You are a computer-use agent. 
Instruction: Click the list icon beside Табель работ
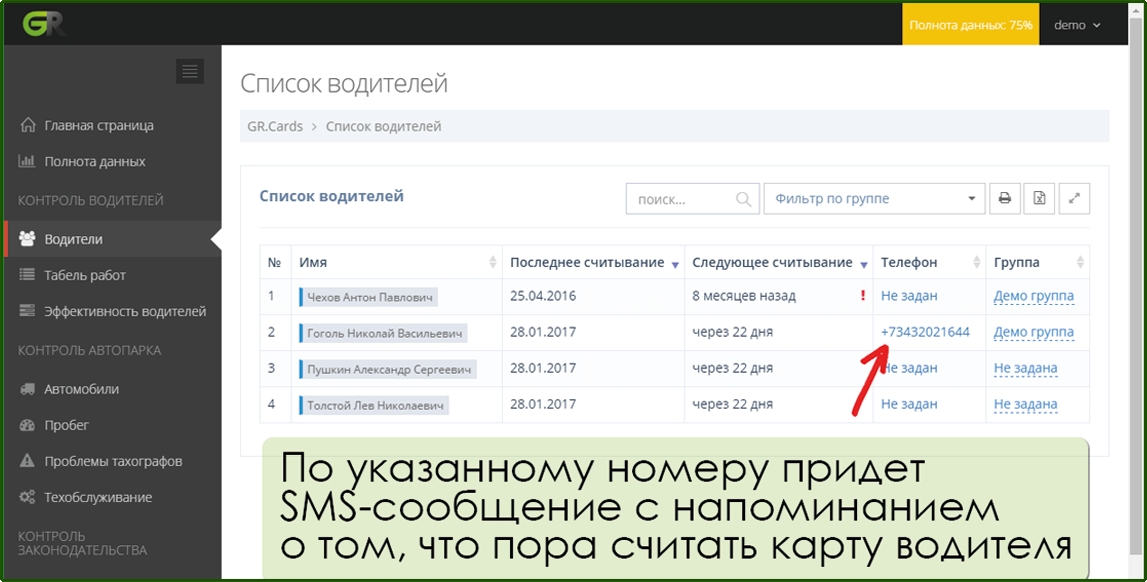tap(27, 275)
